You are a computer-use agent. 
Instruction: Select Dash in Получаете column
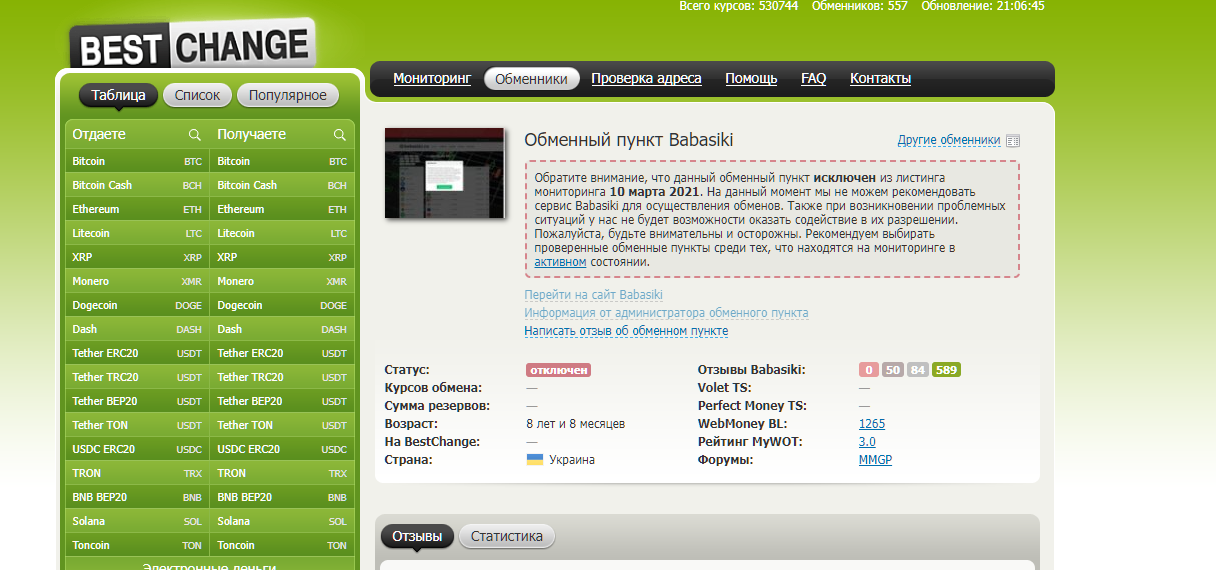(x=282, y=329)
